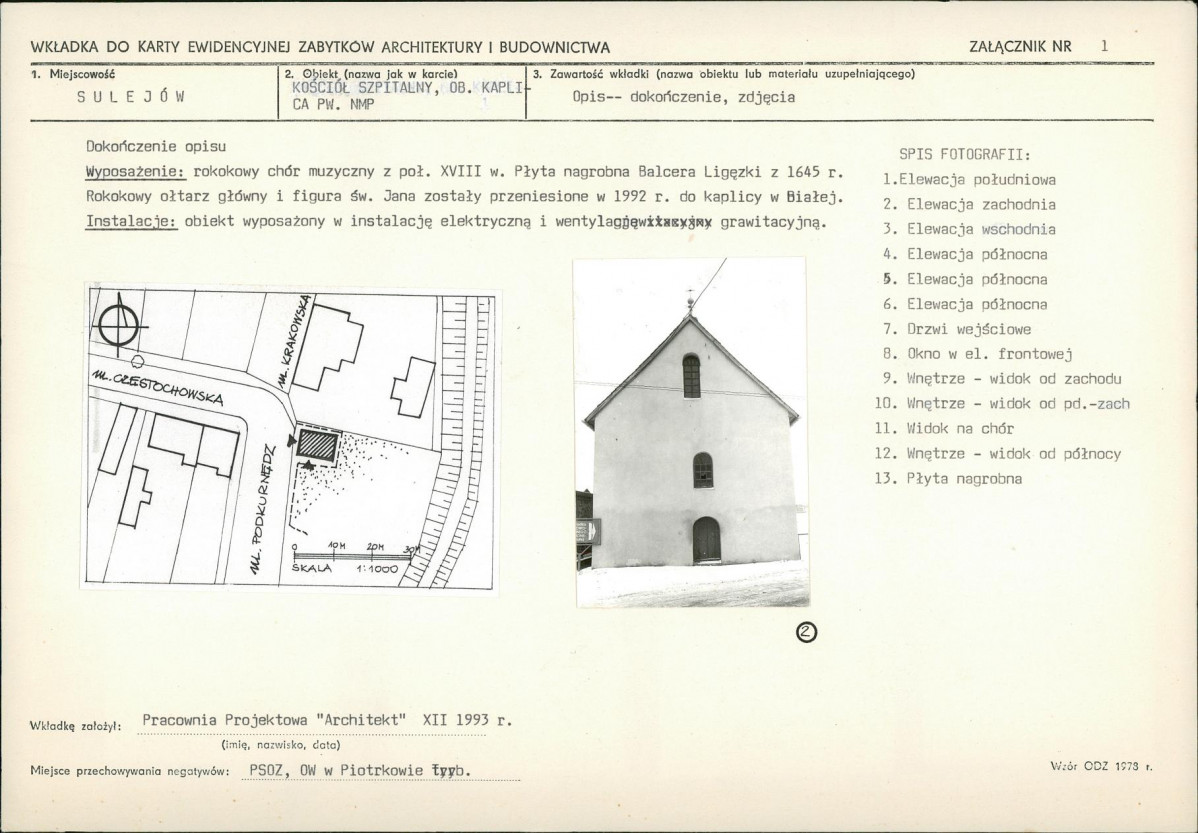
Task: Select list item 13 Płyta nagrobna
Action: coord(948,479)
